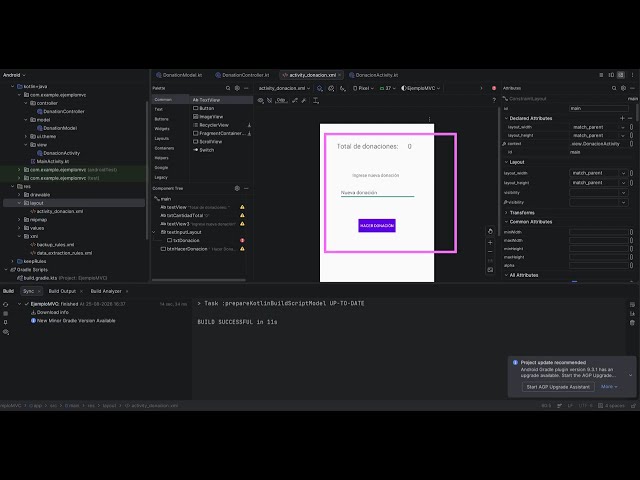This screenshot has width=640, height=480.
Task: Download RecyclerView via its palette download icon
Action: pyautogui.click(x=249, y=125)
